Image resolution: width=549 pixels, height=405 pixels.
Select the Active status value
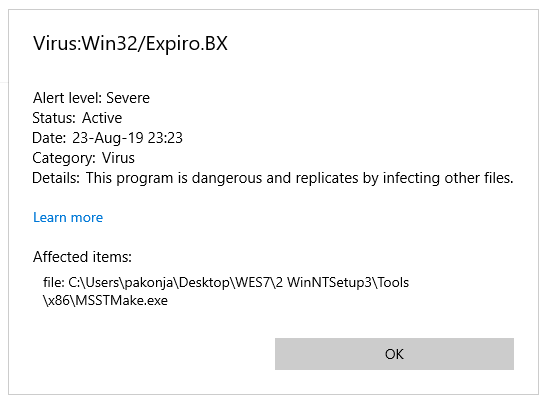pos(102,118)
